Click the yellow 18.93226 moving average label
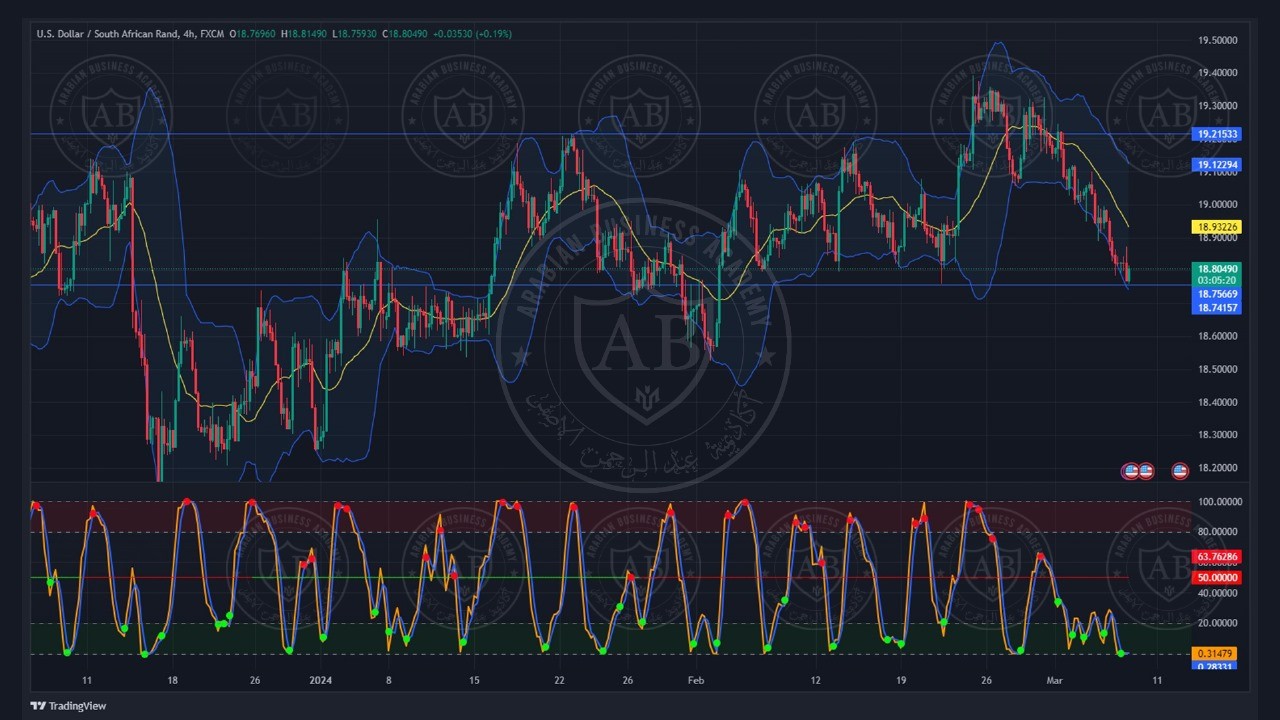 click(x=1217, y=227)
